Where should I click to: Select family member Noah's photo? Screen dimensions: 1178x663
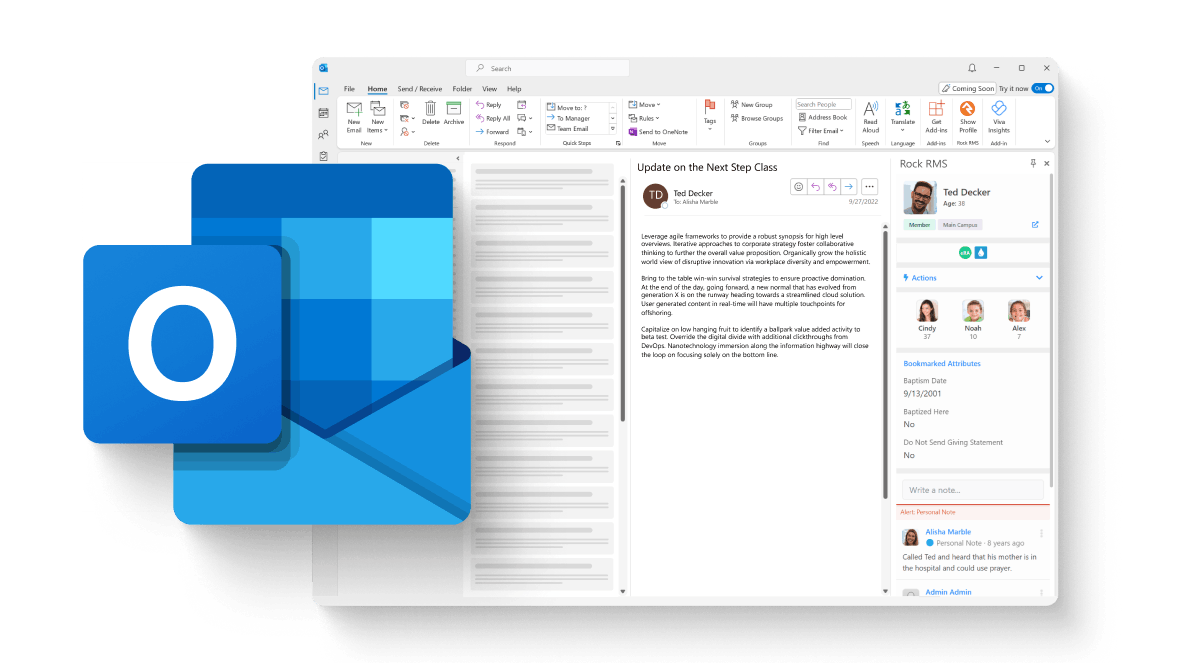tap(973, 310)
